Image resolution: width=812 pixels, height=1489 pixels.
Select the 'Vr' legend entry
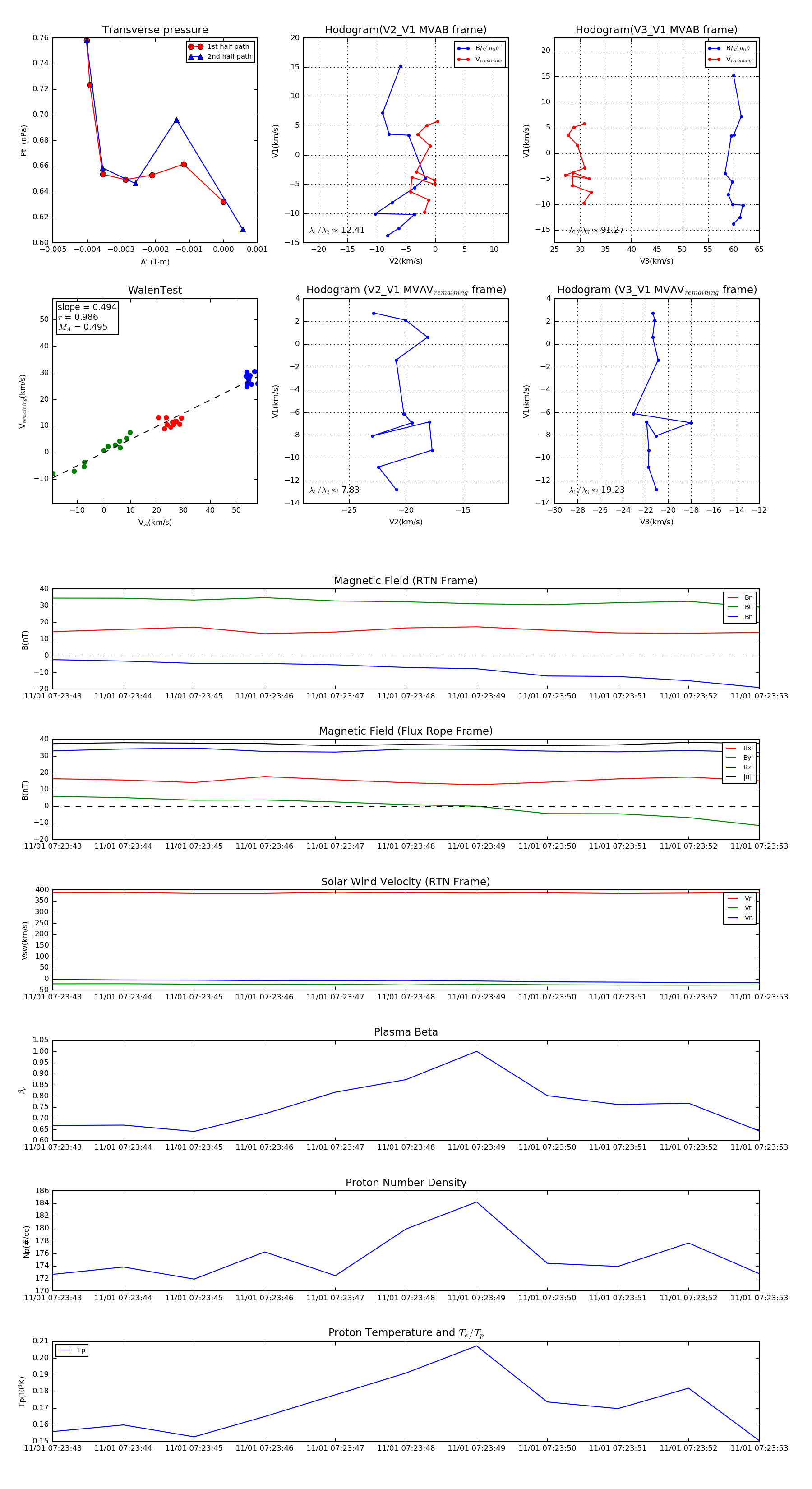coord(740,899)
